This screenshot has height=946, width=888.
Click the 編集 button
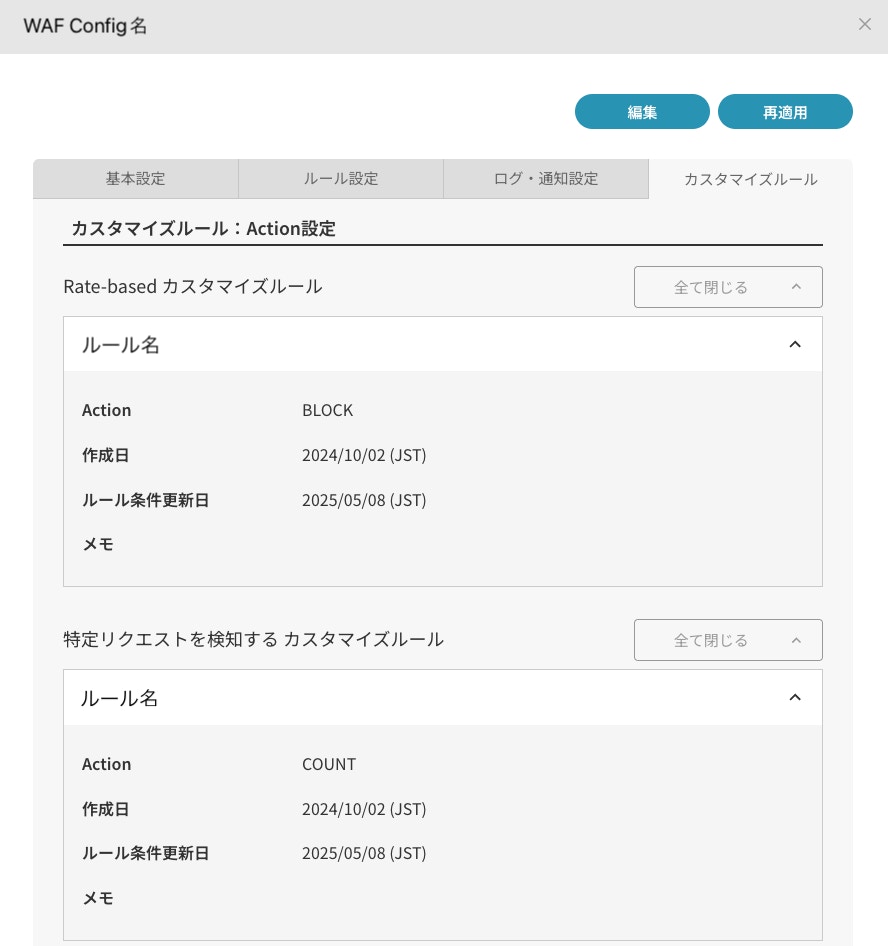pyautogui.click(x=642, y=112)
